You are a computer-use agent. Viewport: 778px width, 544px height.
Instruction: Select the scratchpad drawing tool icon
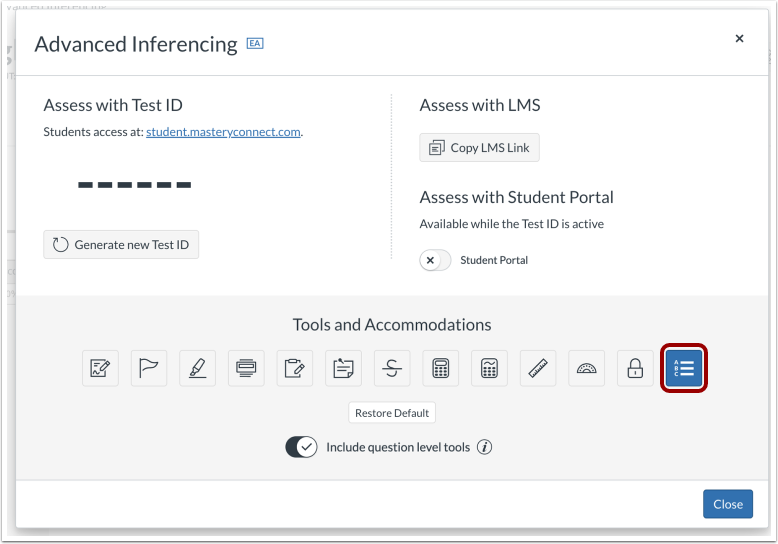coord(100,368)
